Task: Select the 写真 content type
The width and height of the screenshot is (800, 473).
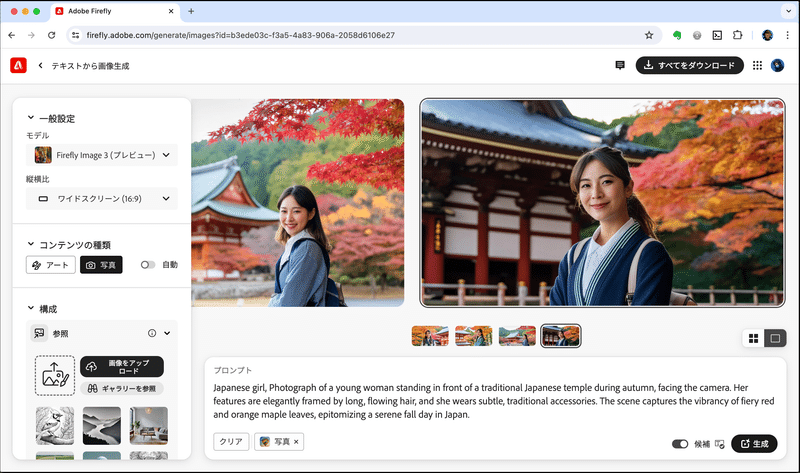Action: tap(101, 265)
